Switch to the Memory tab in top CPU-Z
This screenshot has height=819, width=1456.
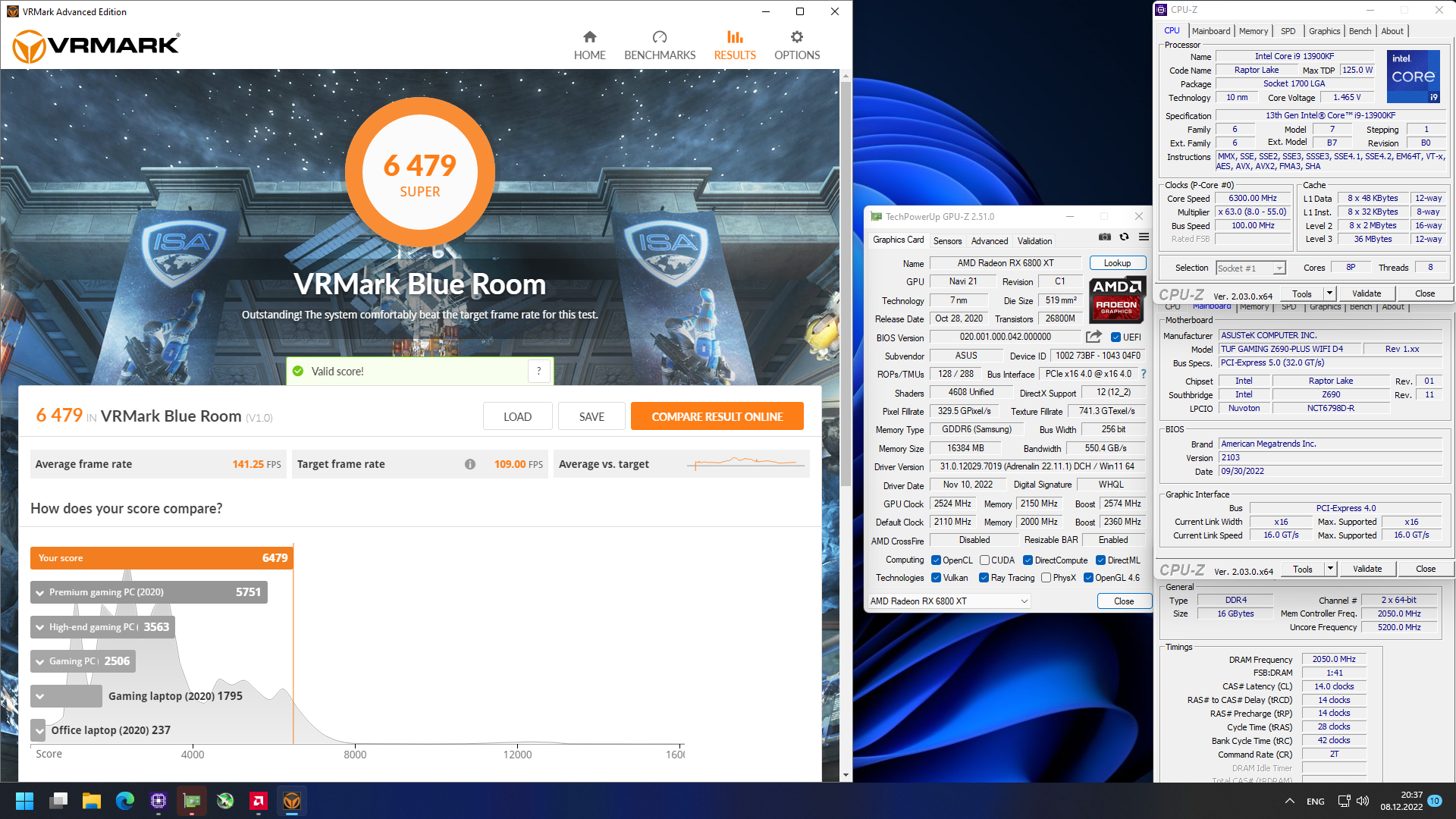tap(1253, 31)
